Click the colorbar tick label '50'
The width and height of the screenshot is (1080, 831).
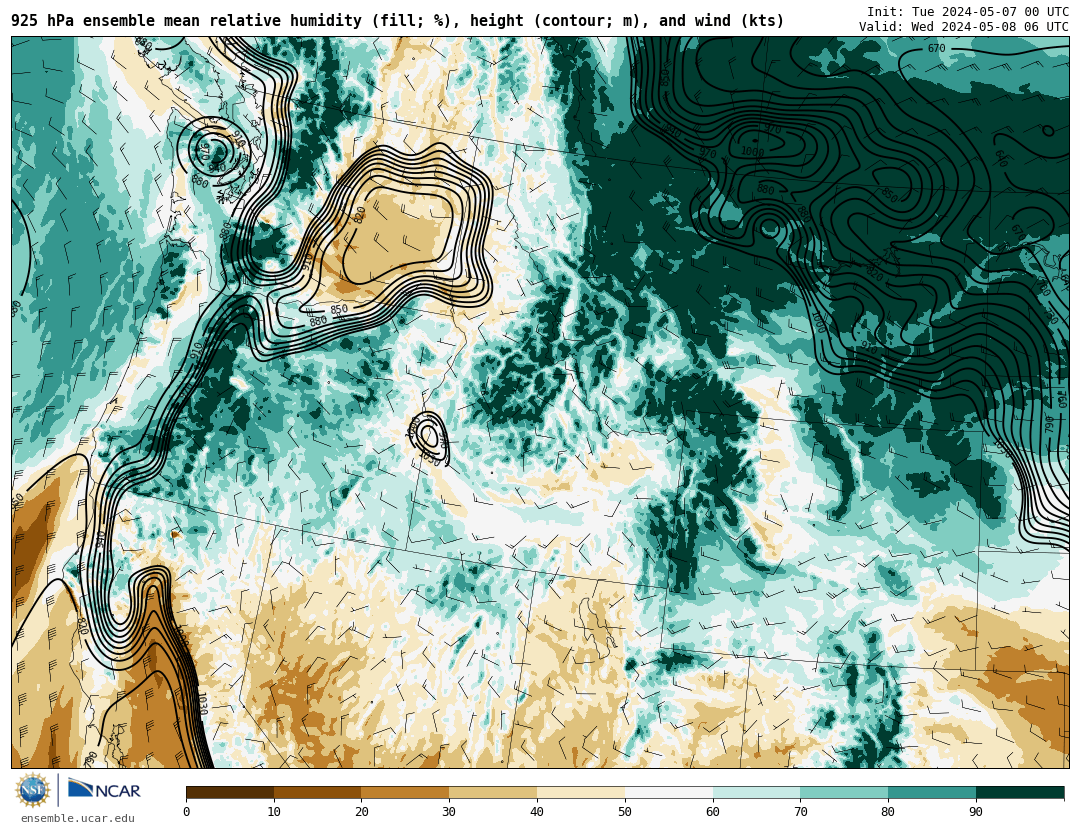pyautogui.click(x=625, y=812)
